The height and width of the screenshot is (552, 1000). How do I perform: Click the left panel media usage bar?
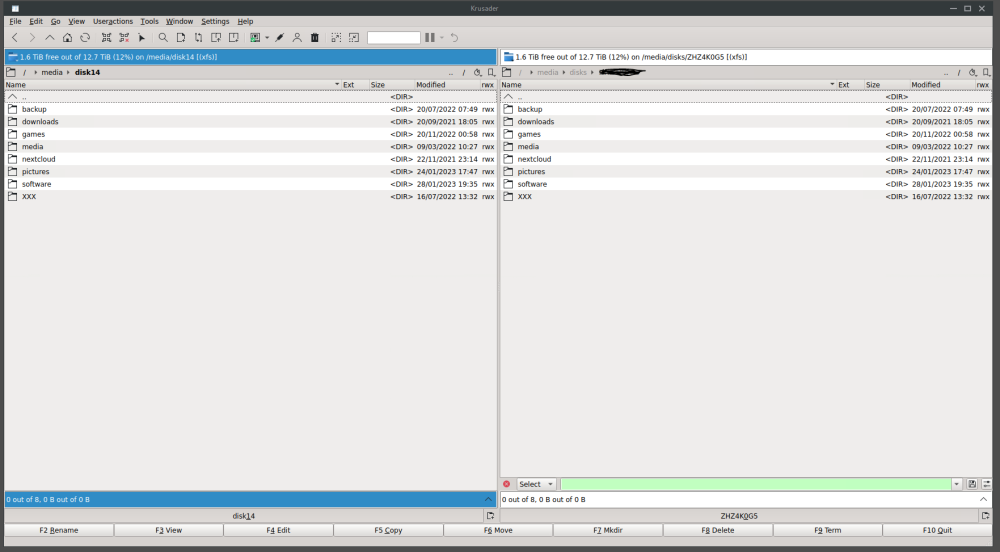tap(251, 57)
